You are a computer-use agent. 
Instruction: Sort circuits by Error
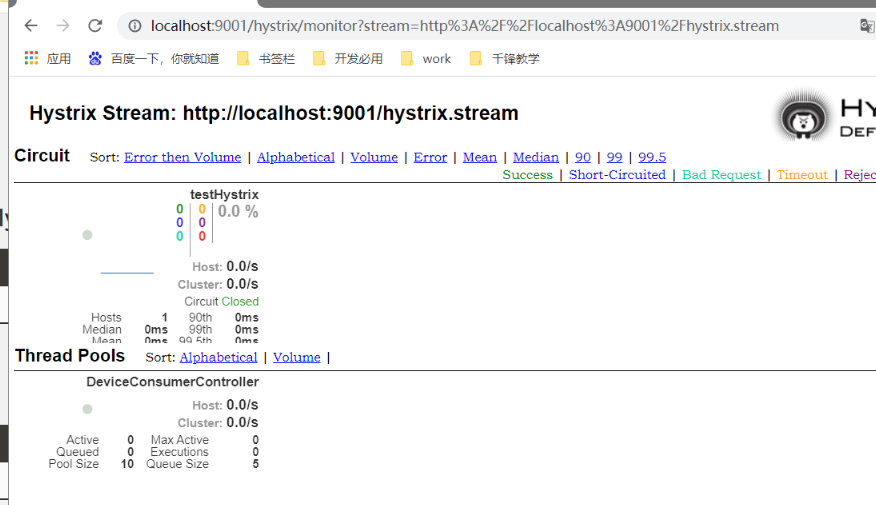[430, 158]
